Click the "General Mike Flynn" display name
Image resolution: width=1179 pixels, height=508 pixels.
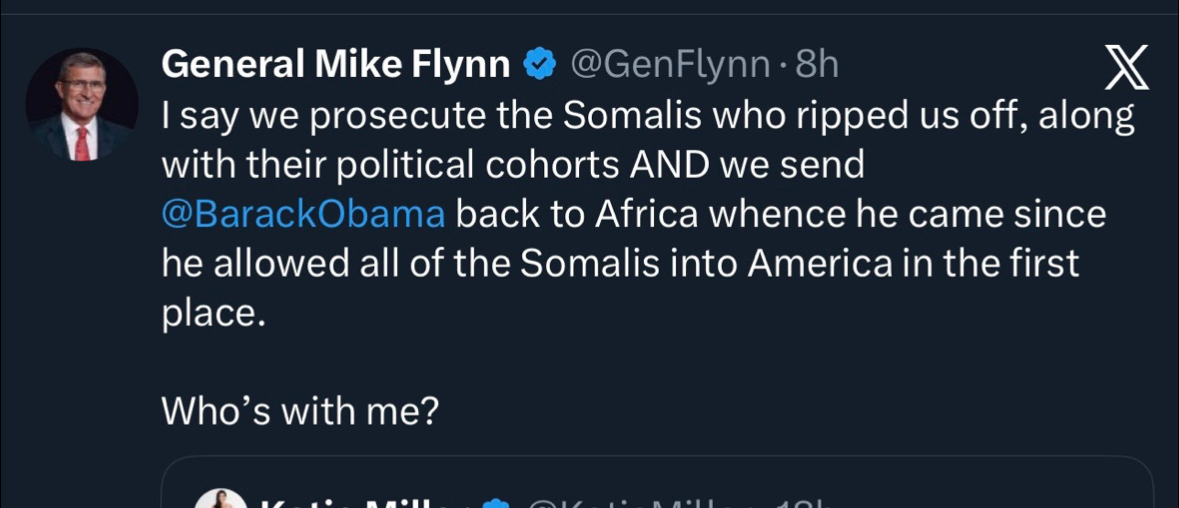click(x=336, y=65)
